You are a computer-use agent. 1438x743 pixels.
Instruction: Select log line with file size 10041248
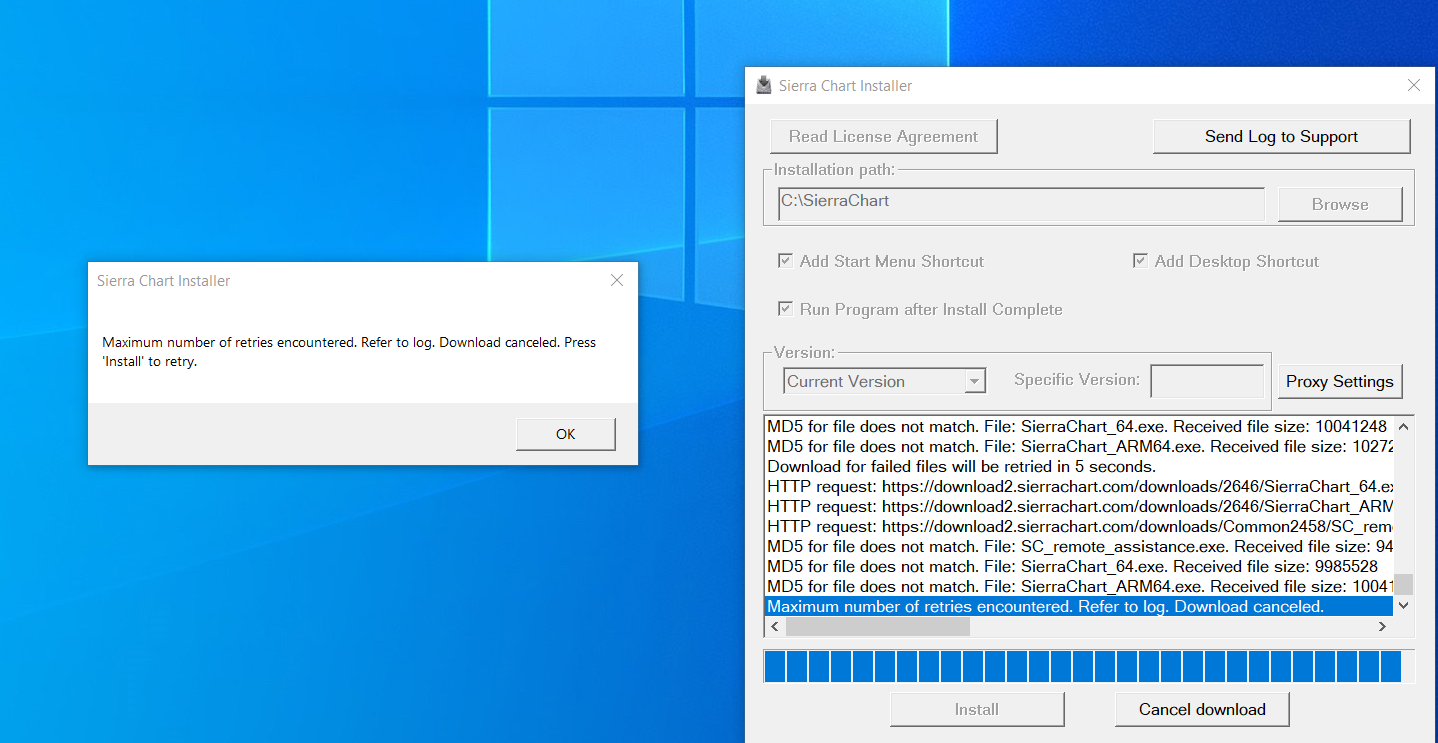coord(1079,427)
